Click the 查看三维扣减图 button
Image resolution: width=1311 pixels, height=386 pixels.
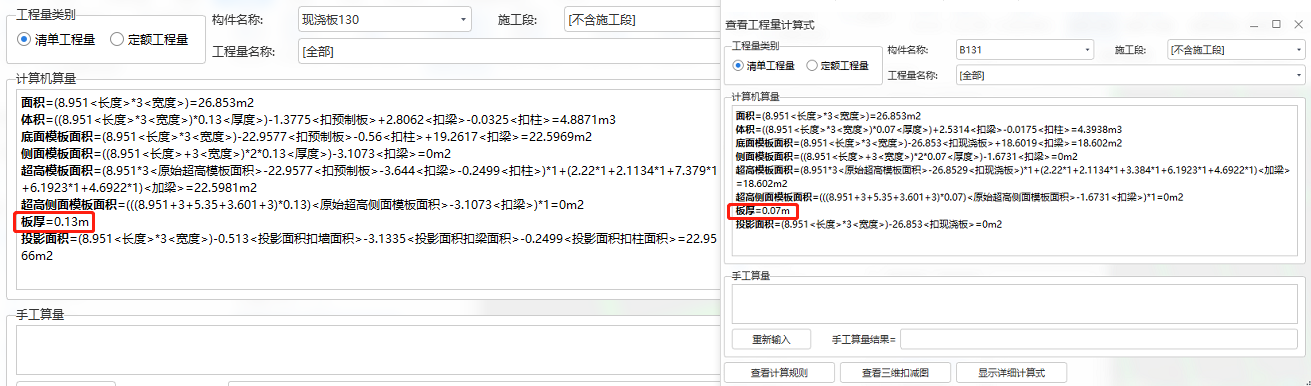[895, 373]
